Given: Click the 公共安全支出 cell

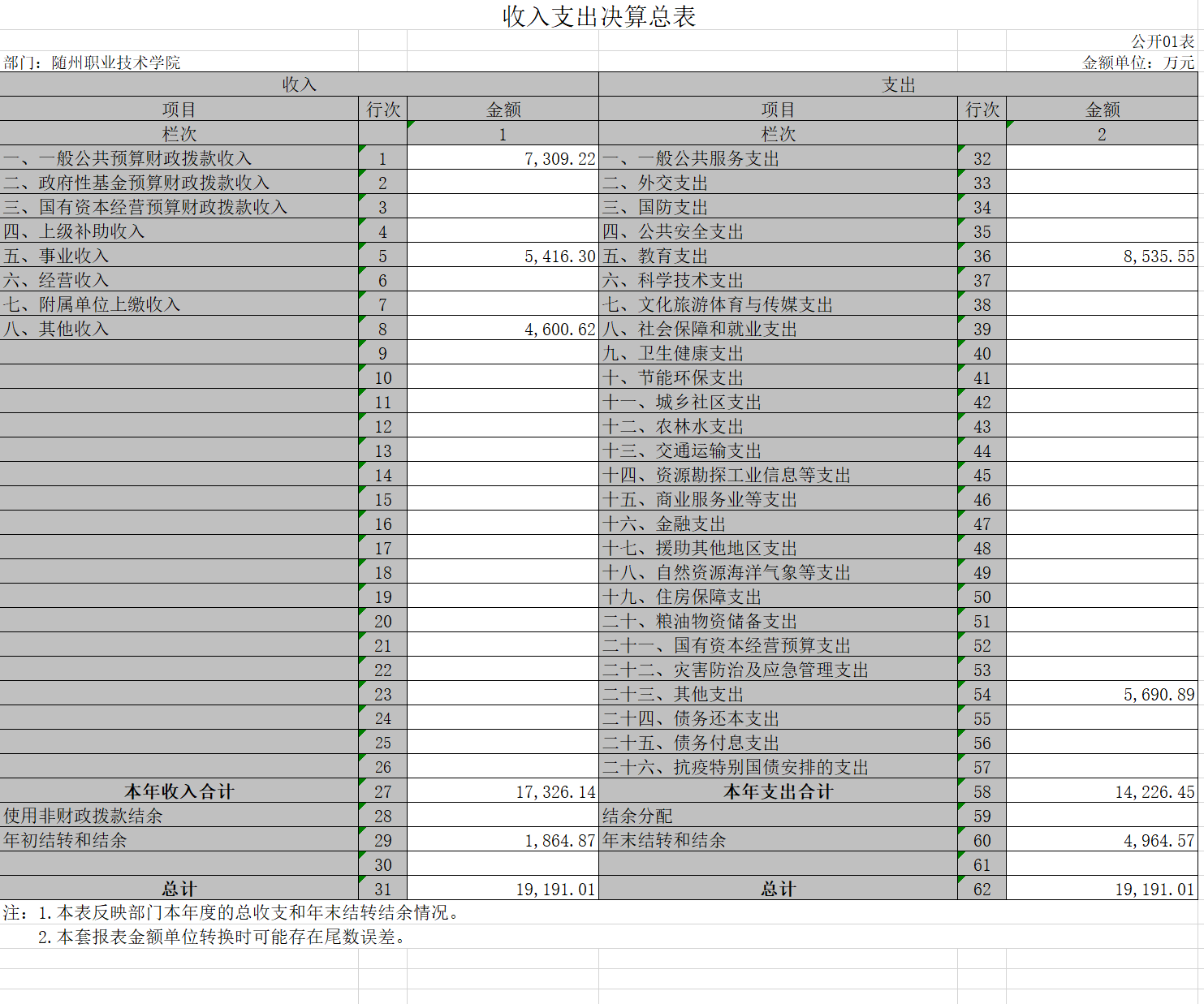Looking at the screenshot, I should pos(779,231).
